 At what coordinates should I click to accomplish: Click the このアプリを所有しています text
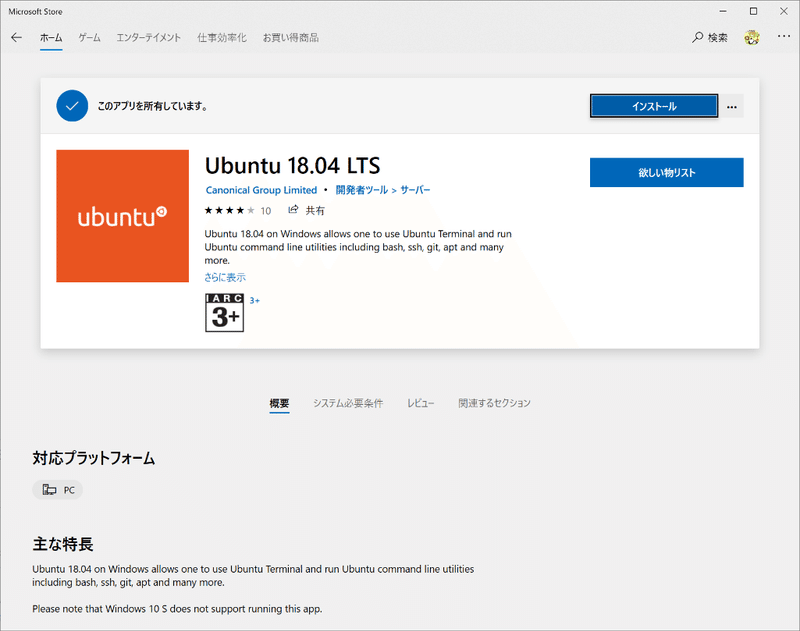153,106
